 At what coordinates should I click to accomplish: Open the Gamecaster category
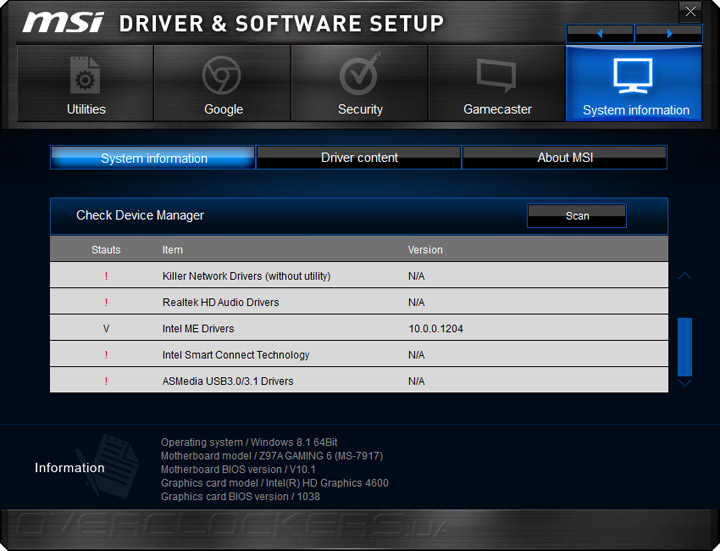click(x=497, y=83)
